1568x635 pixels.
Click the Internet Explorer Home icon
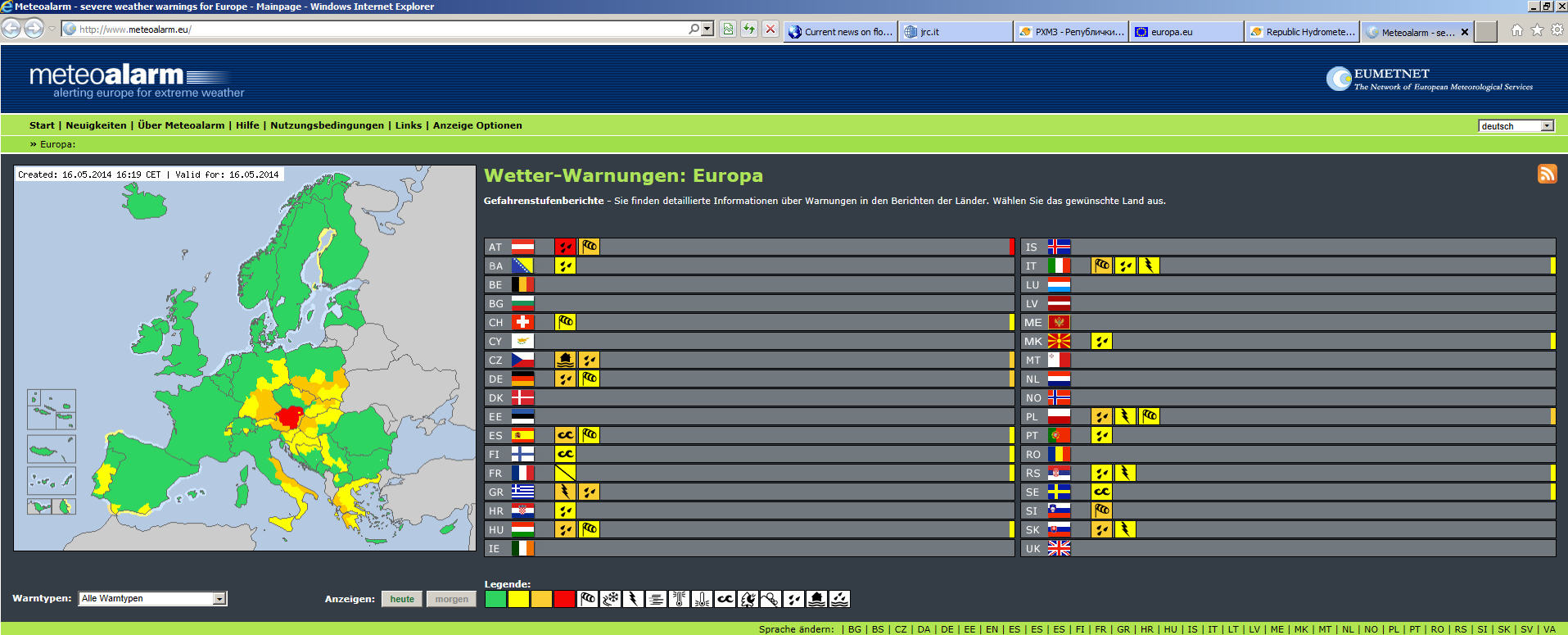tap(1517, 30)
